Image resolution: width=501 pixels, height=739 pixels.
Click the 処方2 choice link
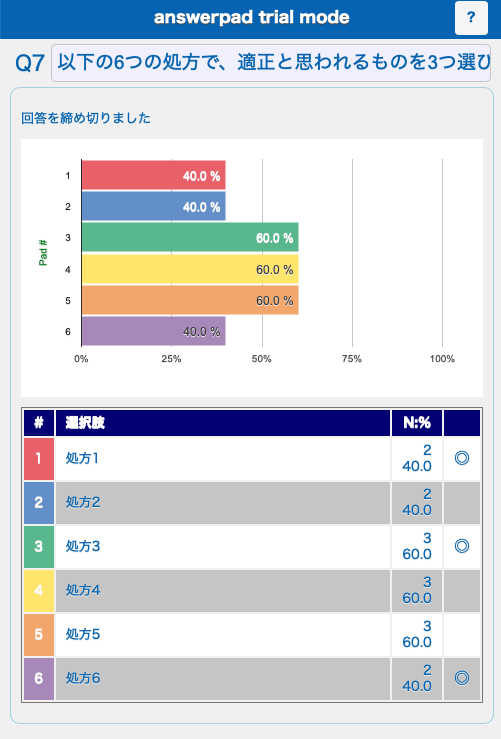pyautogui.click(x=83, y=502)
